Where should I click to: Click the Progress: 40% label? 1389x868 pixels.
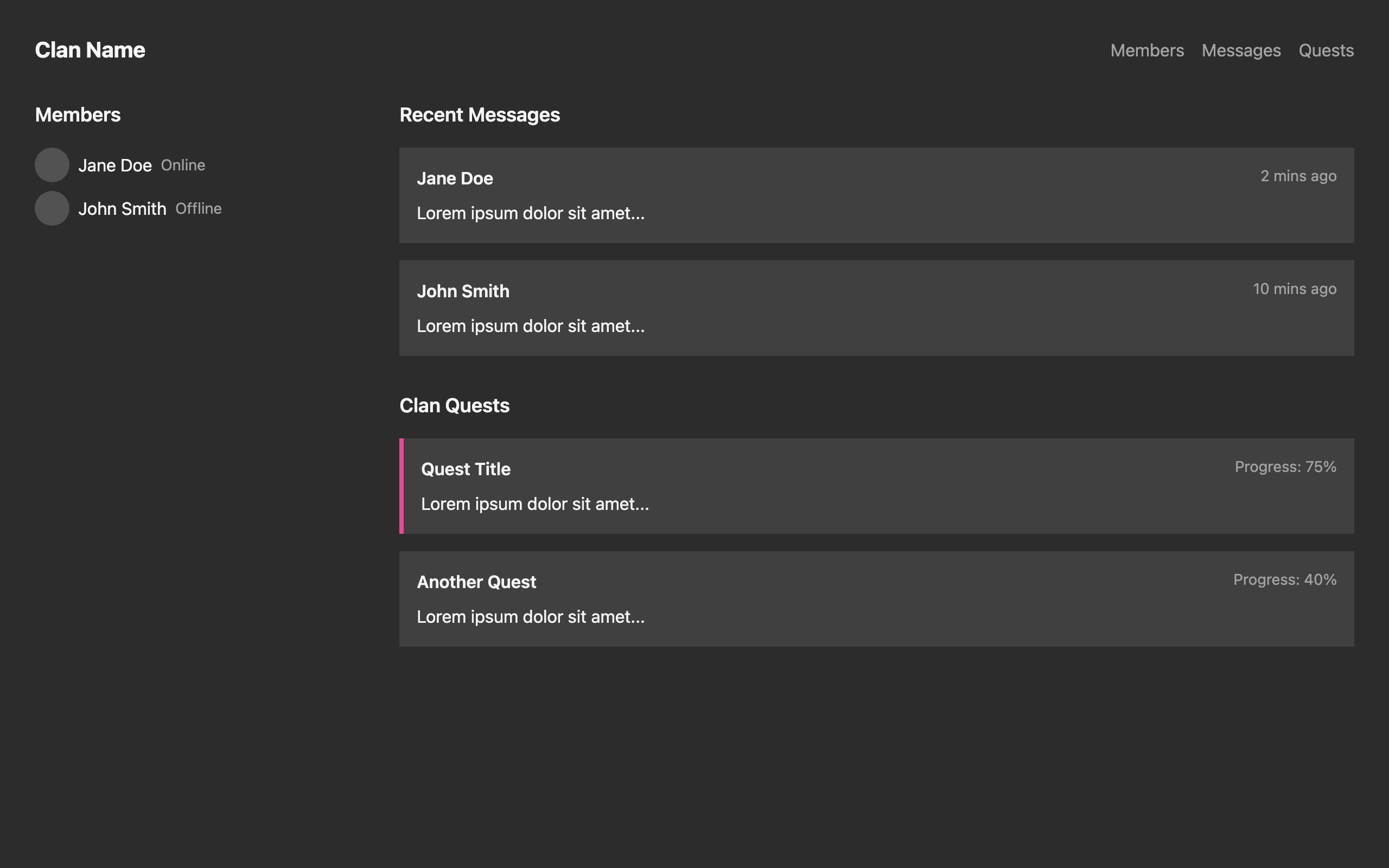pos(1284,580)
